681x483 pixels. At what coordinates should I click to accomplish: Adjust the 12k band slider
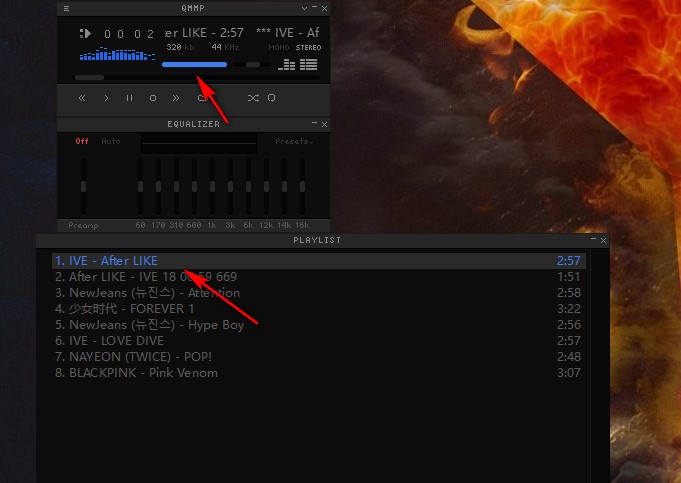pyautogui.click(x=266, y=186)
